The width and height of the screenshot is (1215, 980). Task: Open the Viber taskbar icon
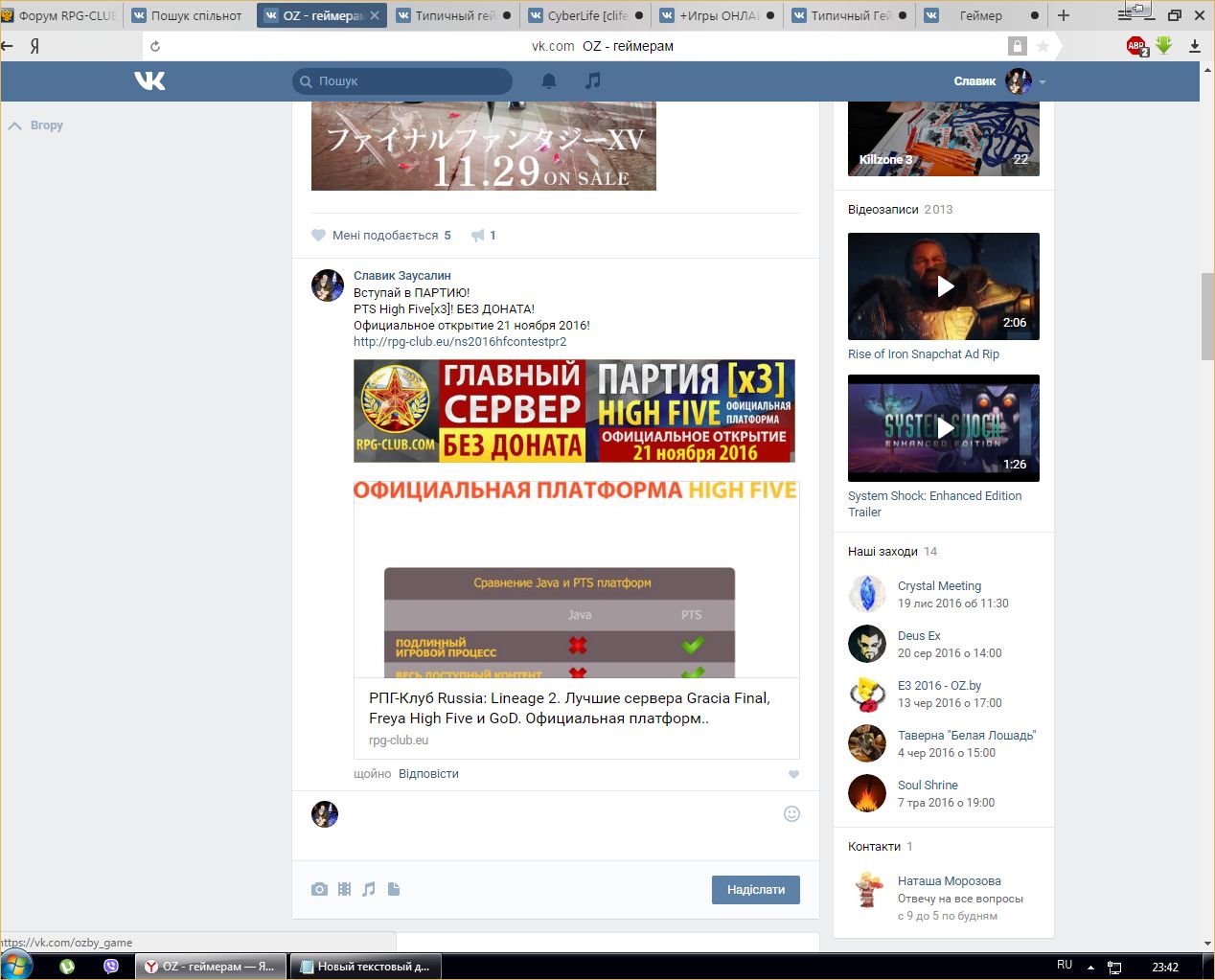(x=111, y=967)
